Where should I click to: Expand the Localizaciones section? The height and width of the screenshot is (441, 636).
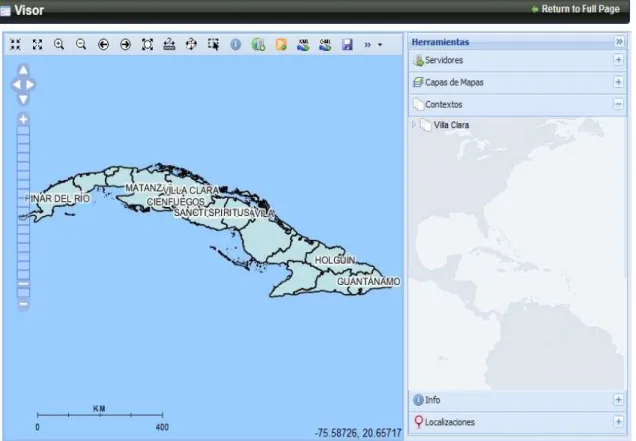pos(618,422)
